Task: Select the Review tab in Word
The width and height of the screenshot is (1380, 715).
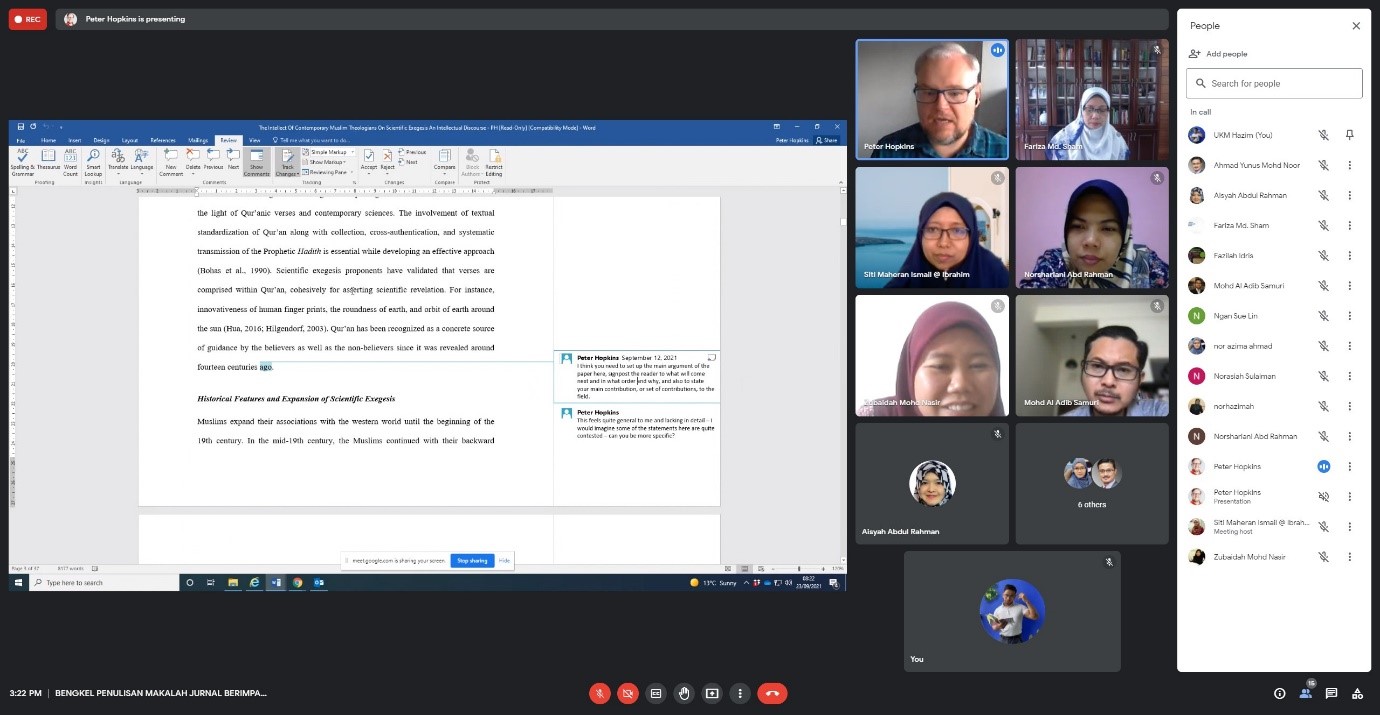Action: (x=229, y=140)
